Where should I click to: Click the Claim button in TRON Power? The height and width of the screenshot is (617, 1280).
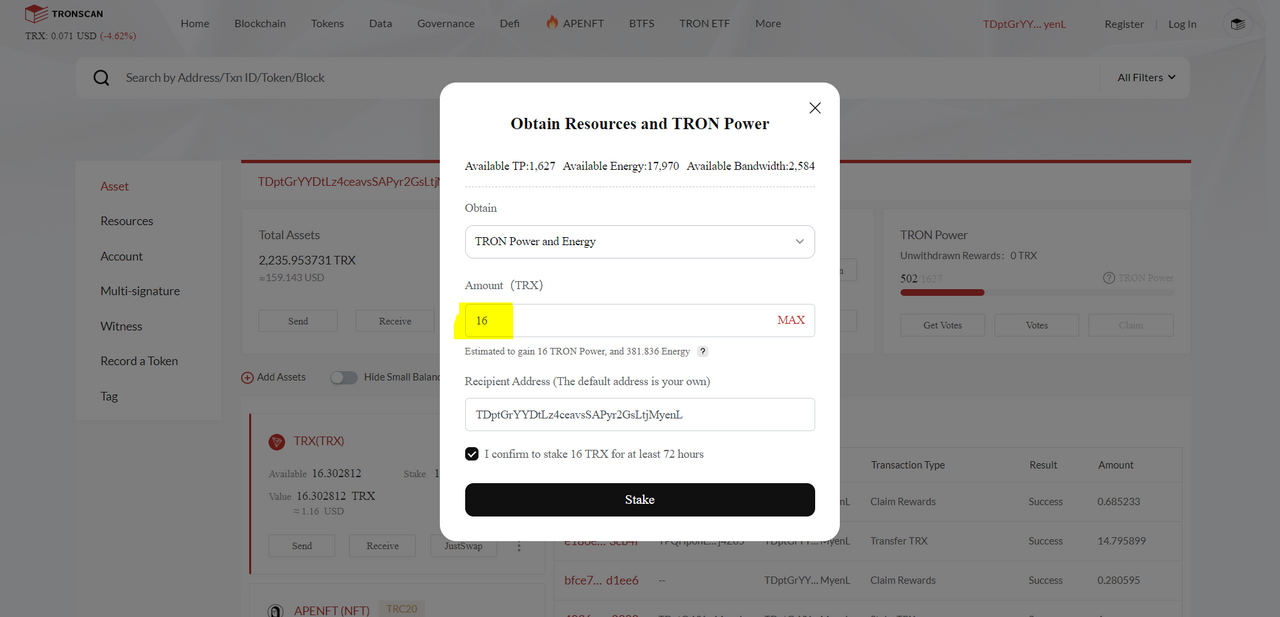[1130, 325]
